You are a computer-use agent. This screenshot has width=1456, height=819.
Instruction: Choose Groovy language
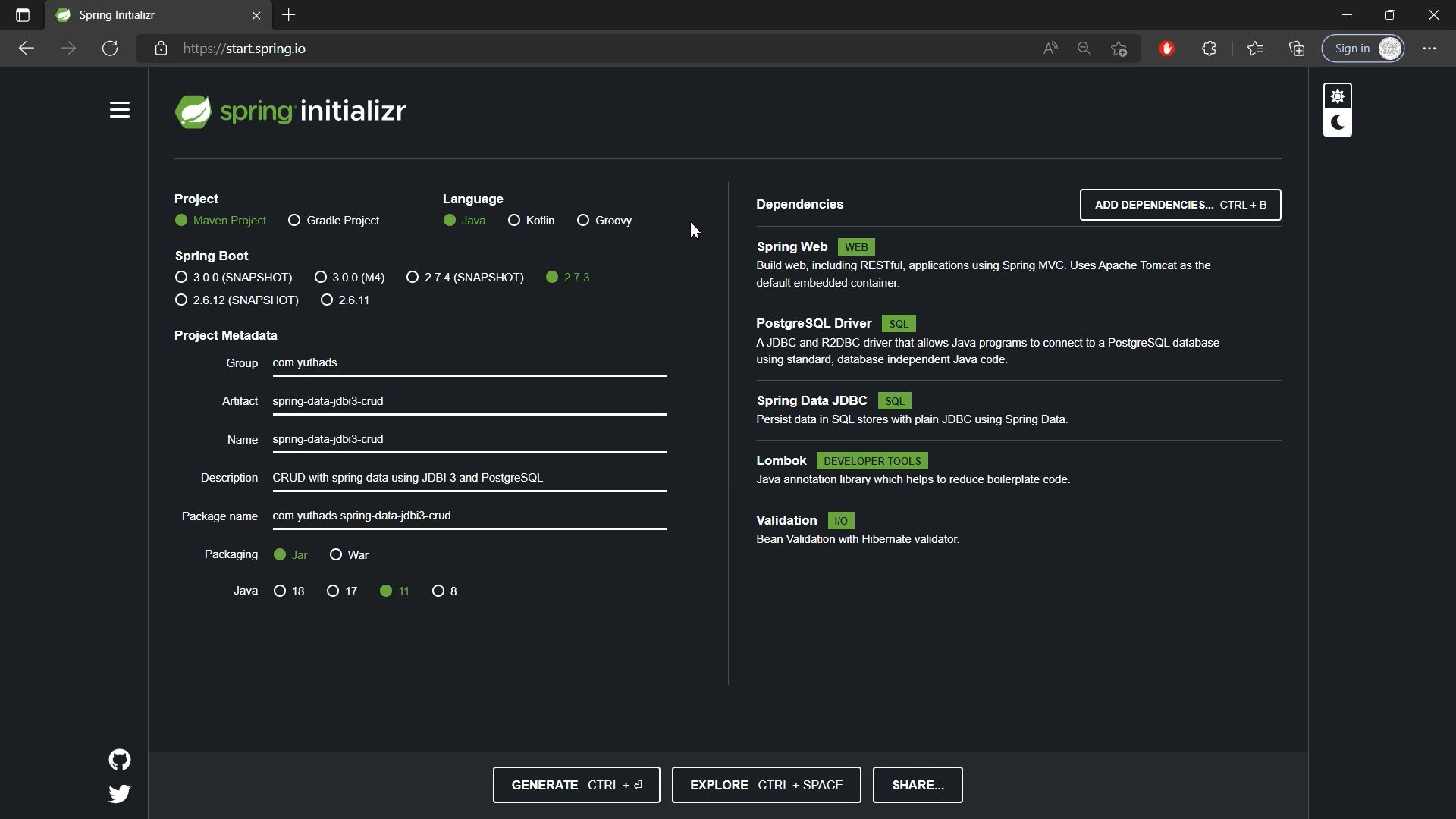click(604, 221)
